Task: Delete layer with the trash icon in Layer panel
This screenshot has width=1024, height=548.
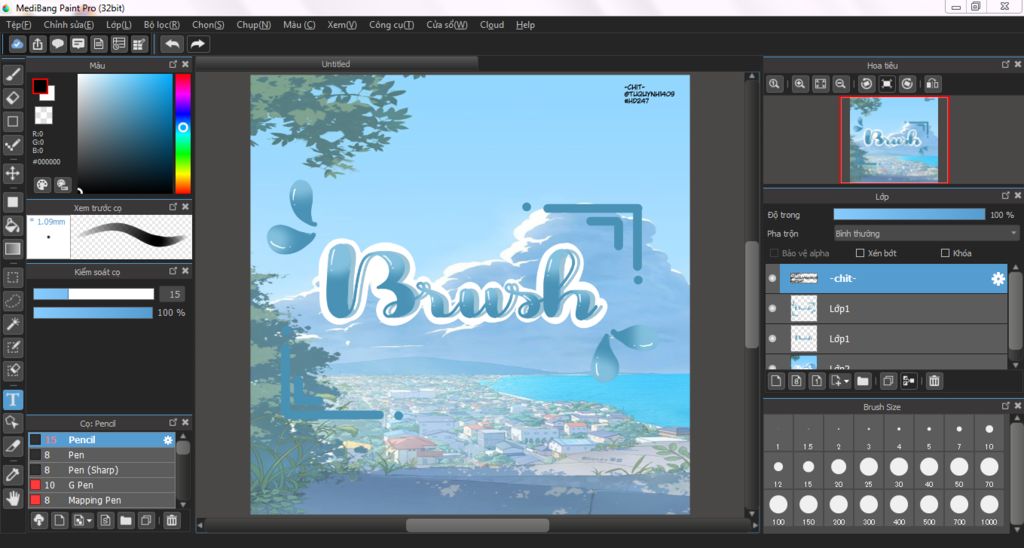Action: 935,381
